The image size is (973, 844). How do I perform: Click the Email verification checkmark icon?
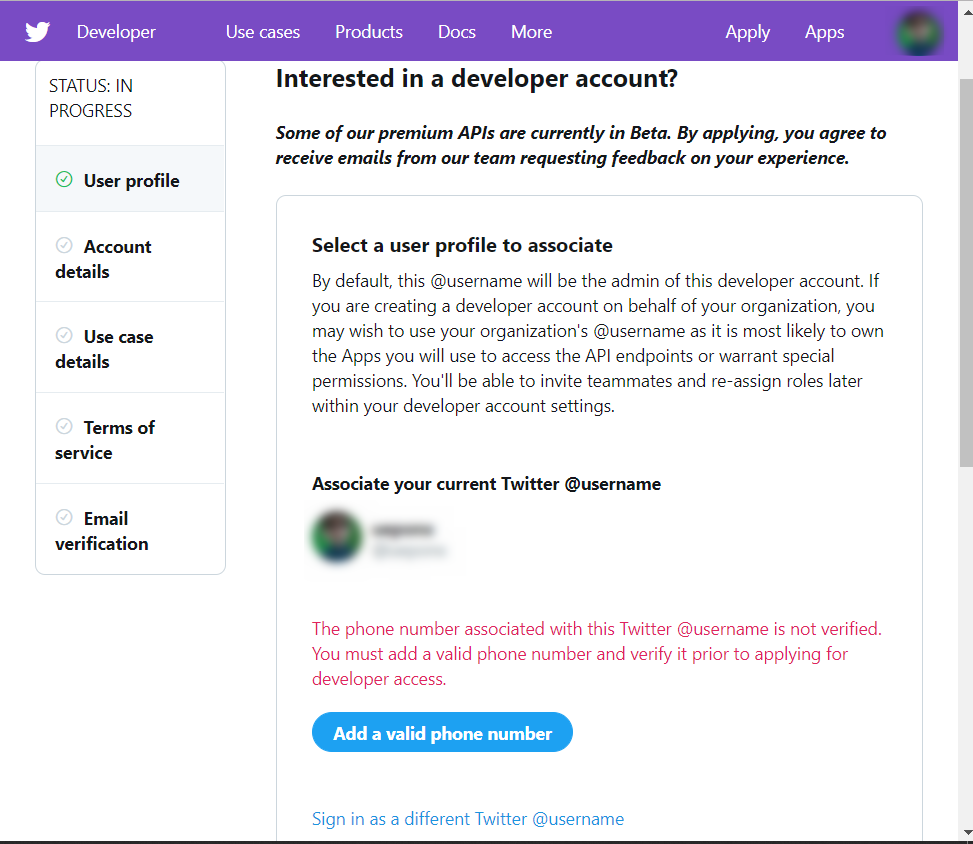click(64, 517)
